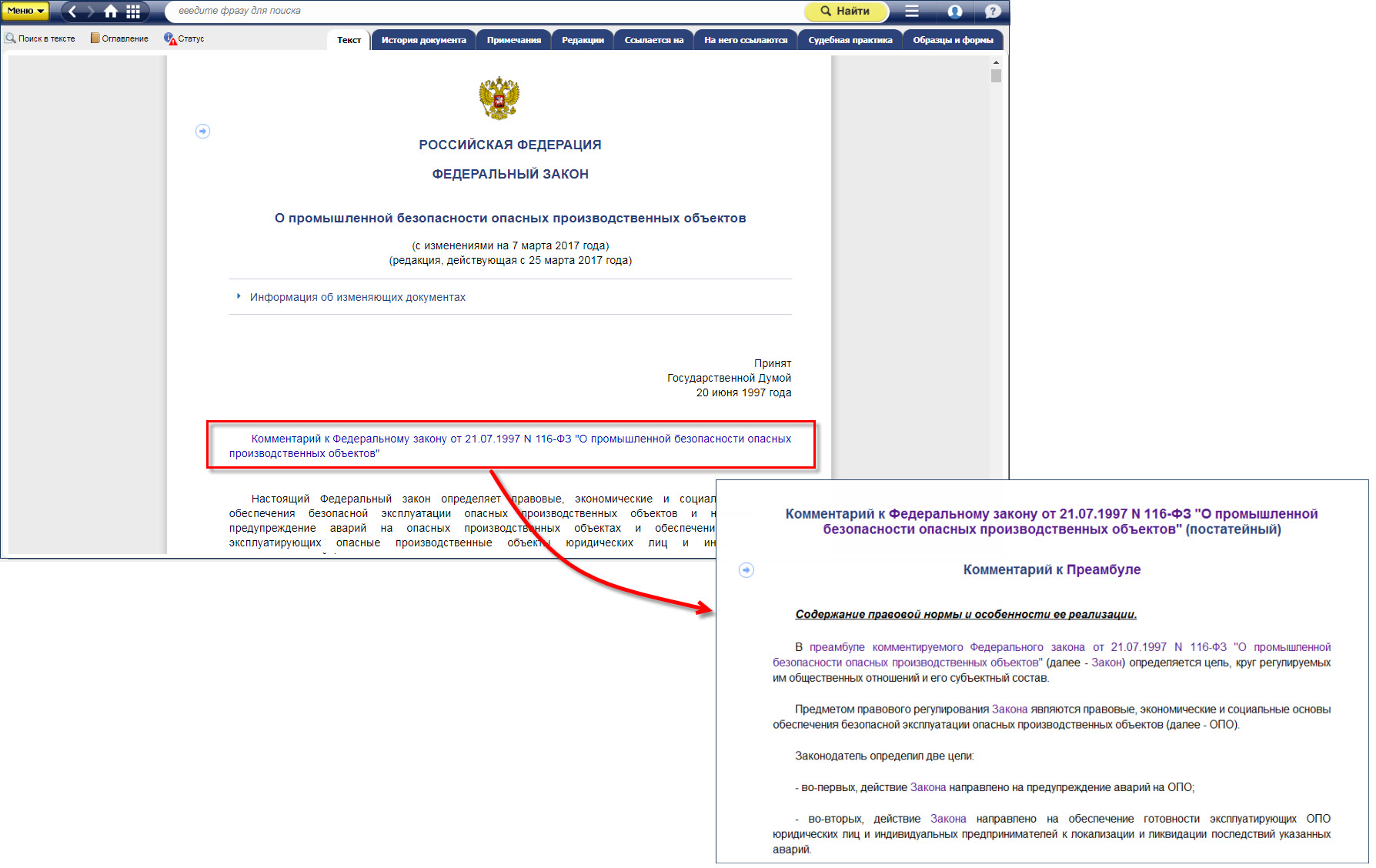Click the document scrollbar up arrow
The height and width of the screenshot is (868, 1376).
[996, 62]
